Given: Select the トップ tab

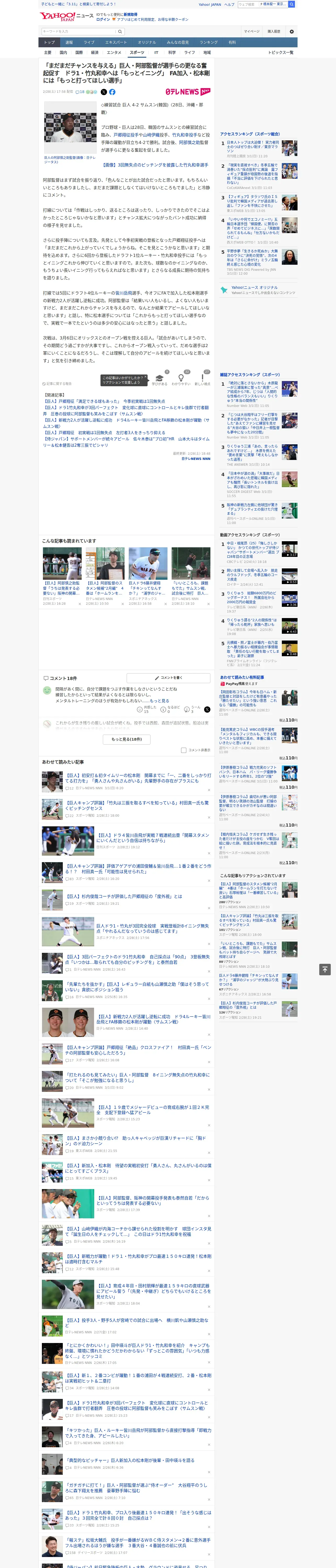Looking at the screenshot, I should pyautogui.click(x=49, y=43).
